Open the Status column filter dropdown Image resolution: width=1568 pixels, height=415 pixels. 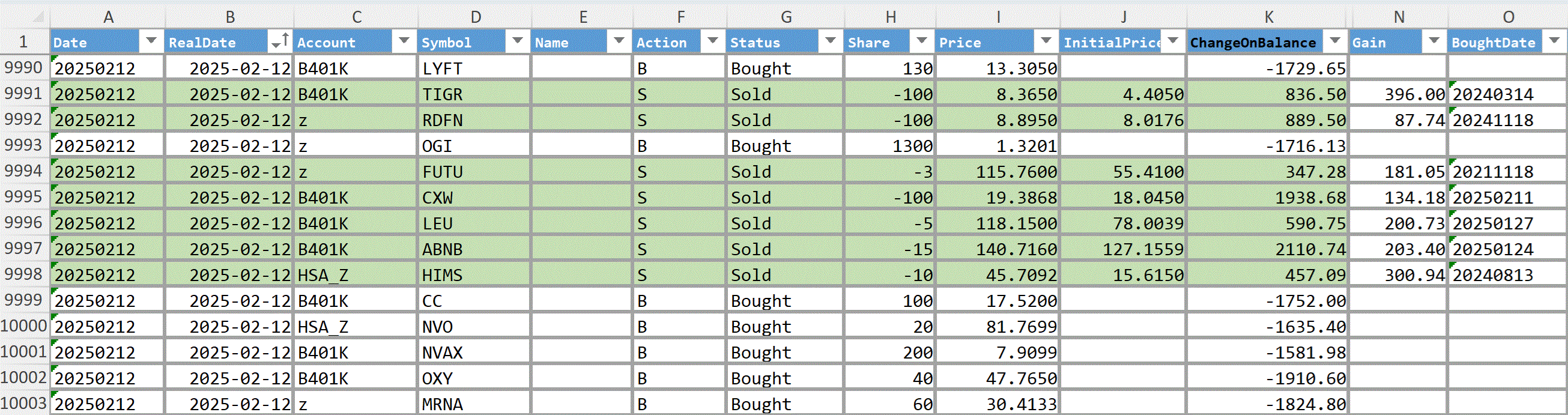831,41
